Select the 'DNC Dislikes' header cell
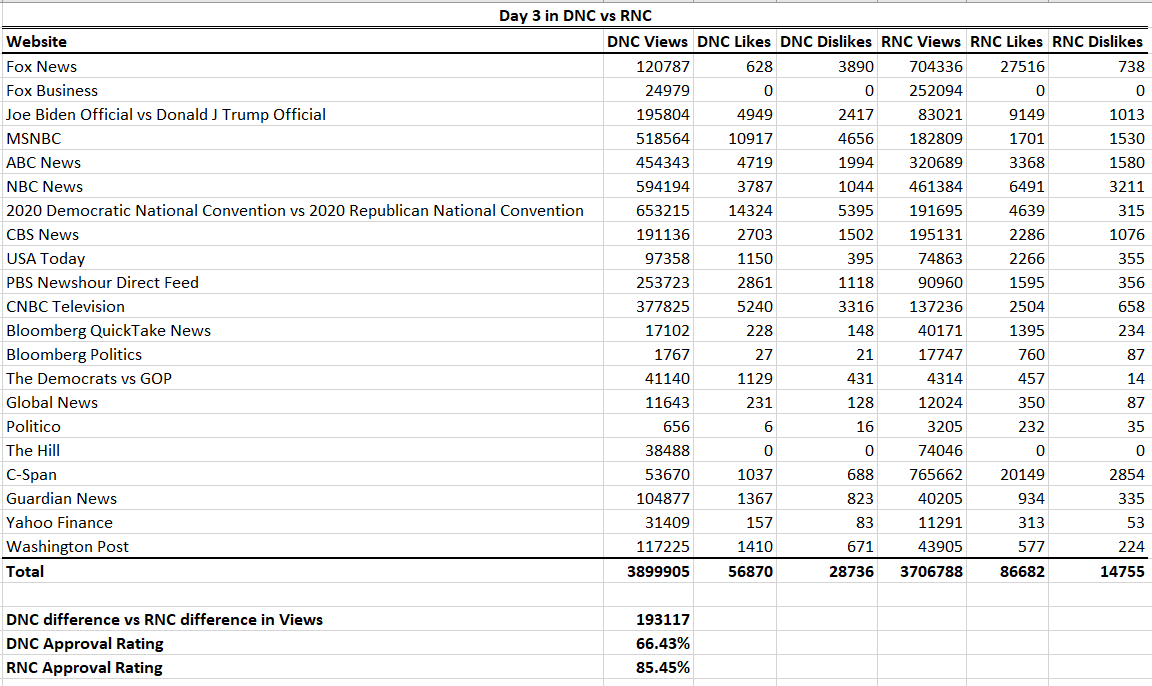The image size is (1152, 686). 826,42
